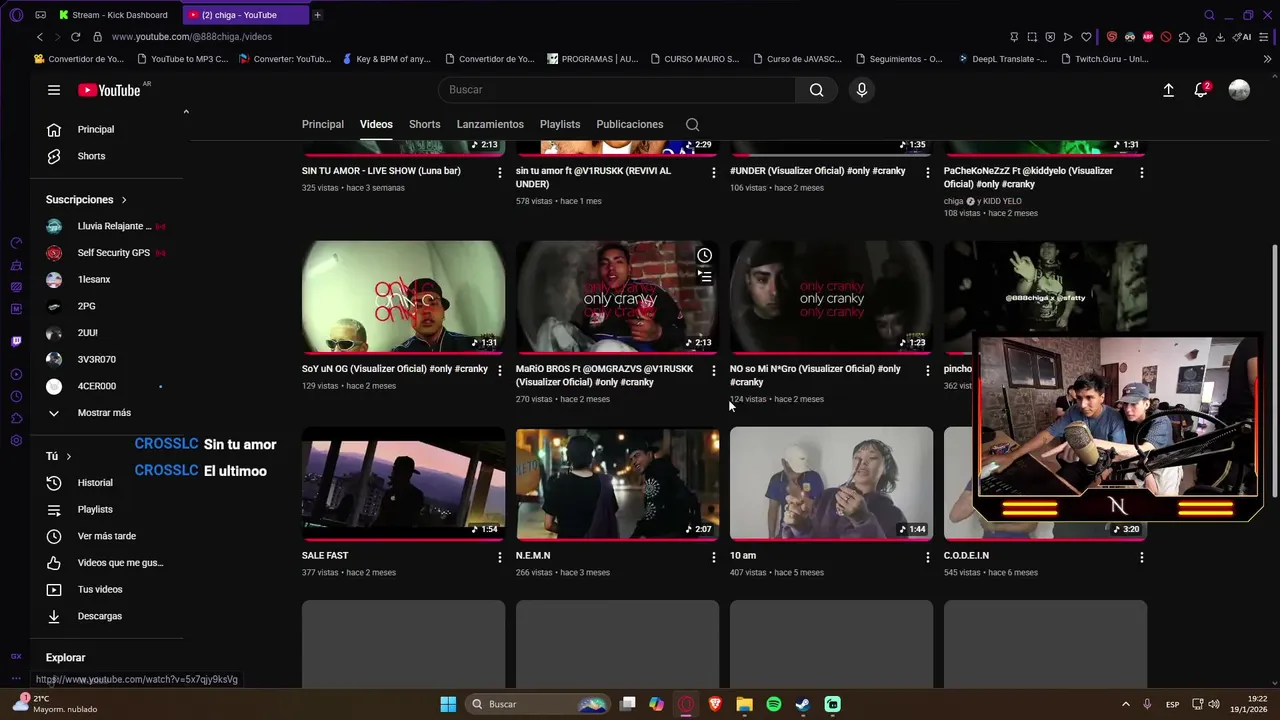Open the Lanzamientos tab

(x=490, y=124)
